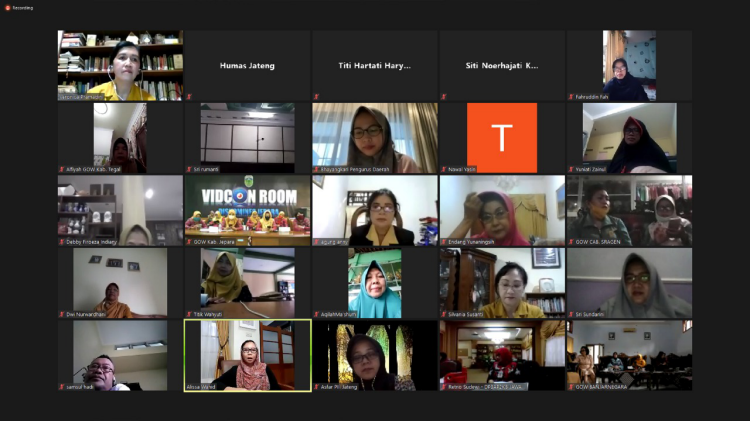The height and width of the screenshot is (421, 750).
Task: Click the 'Endang Yunaningsih' name label
Action: [x=471, y=242]
